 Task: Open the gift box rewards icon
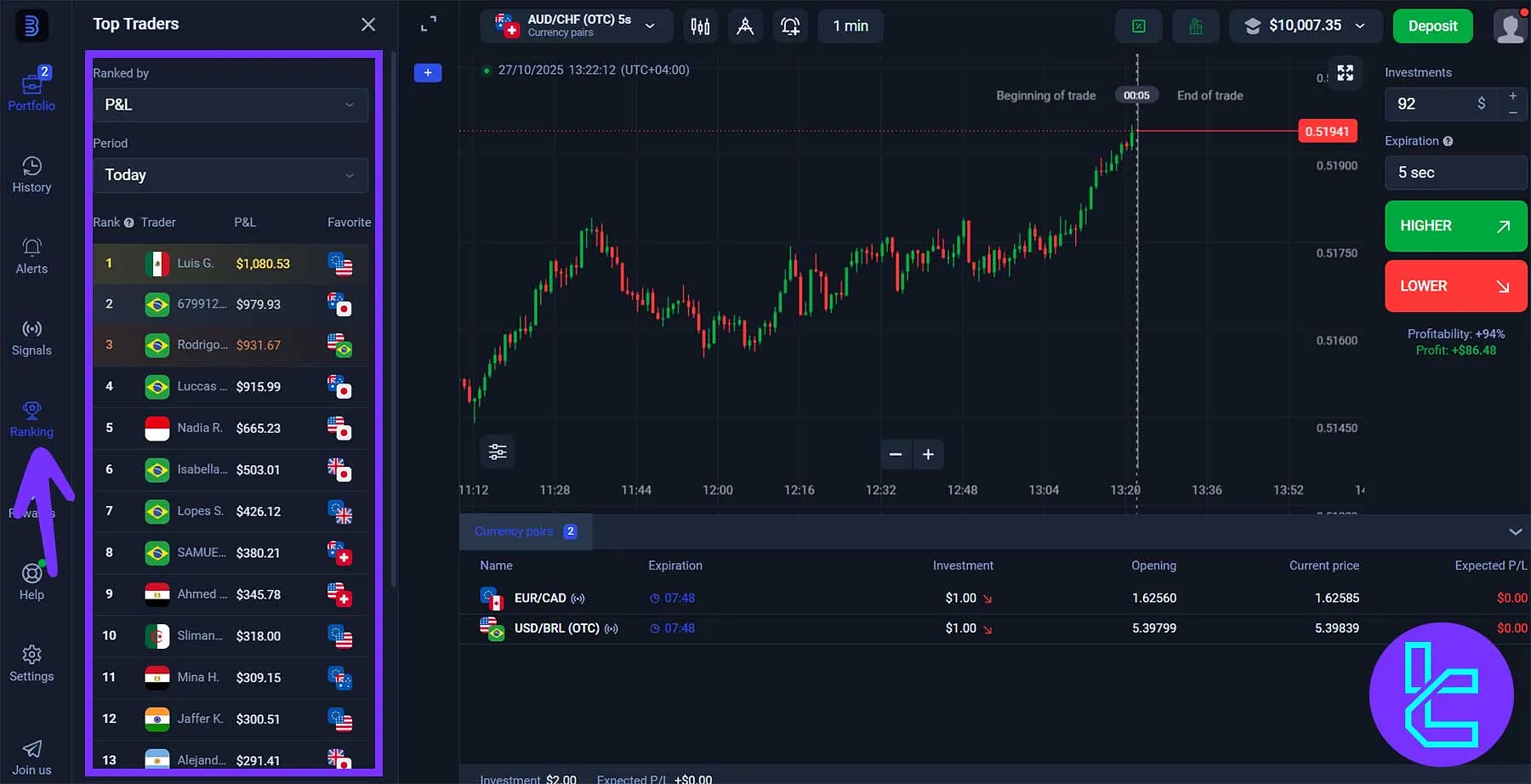[x=1195, y=26]
